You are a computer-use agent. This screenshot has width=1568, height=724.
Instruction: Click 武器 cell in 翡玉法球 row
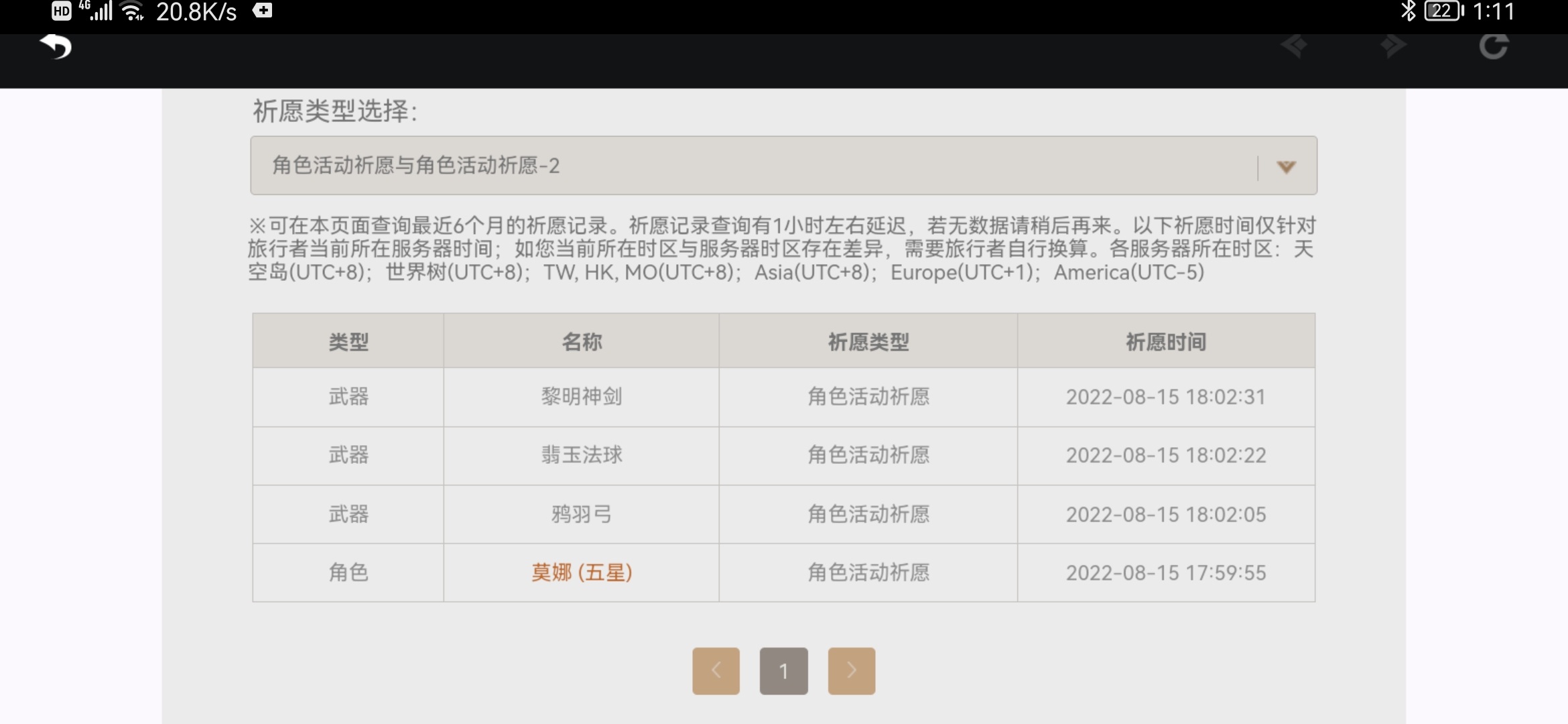[x=348, y=455]
